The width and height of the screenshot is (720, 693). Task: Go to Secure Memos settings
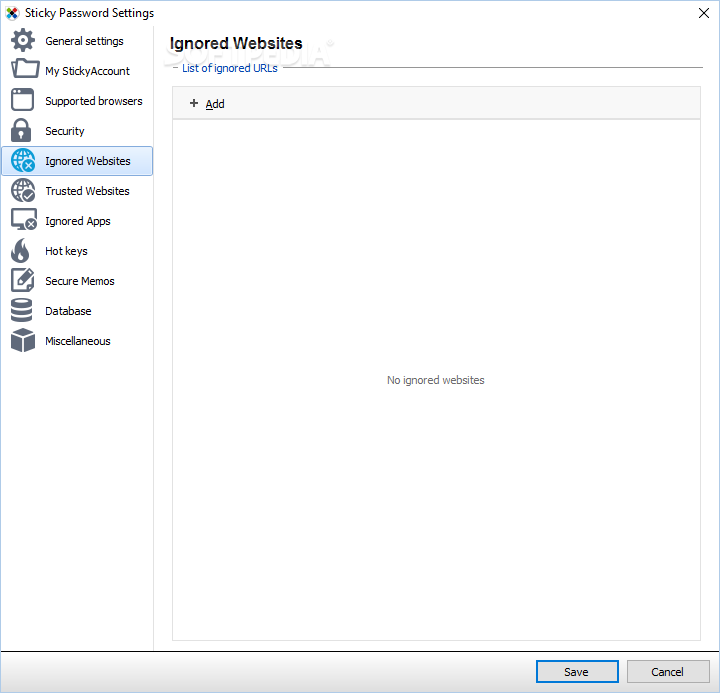79,281
